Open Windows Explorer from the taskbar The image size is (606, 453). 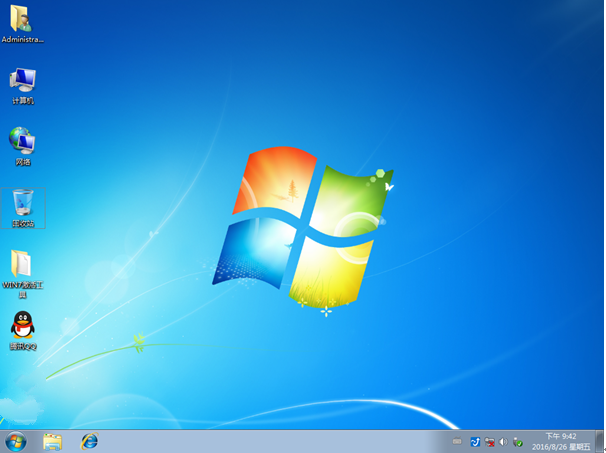click(x=52, y=441)
